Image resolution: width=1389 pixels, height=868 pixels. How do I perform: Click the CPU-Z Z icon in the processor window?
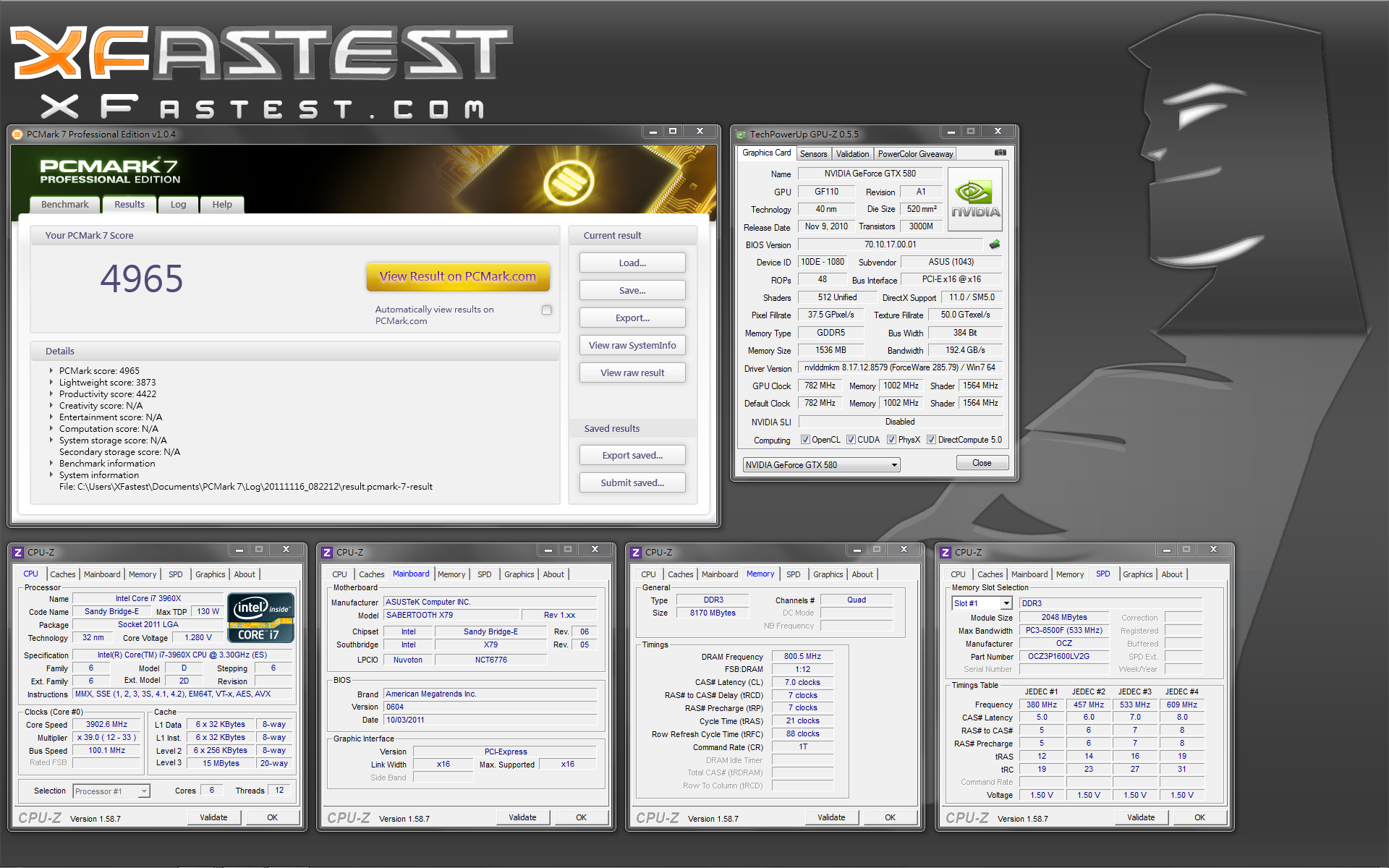[18, 552]
